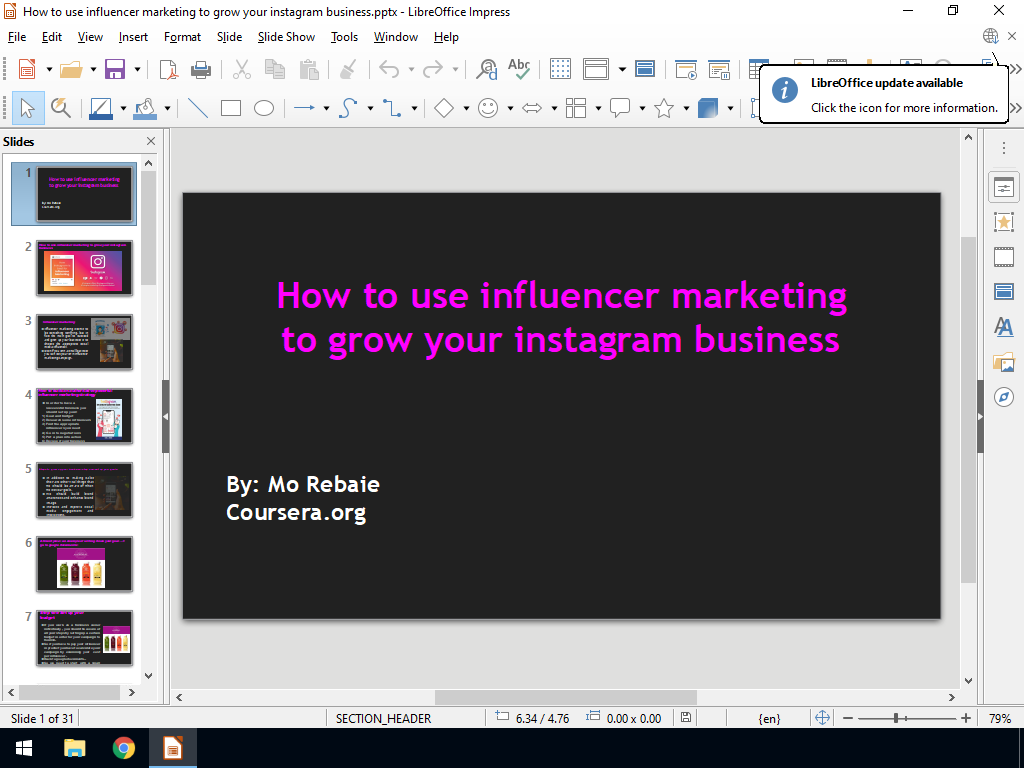Image resolution: width=1024 pixels, height=768 pixels.
Task: Open sidebar Animation panel star icon
Action: click(x=1003, y=222)
